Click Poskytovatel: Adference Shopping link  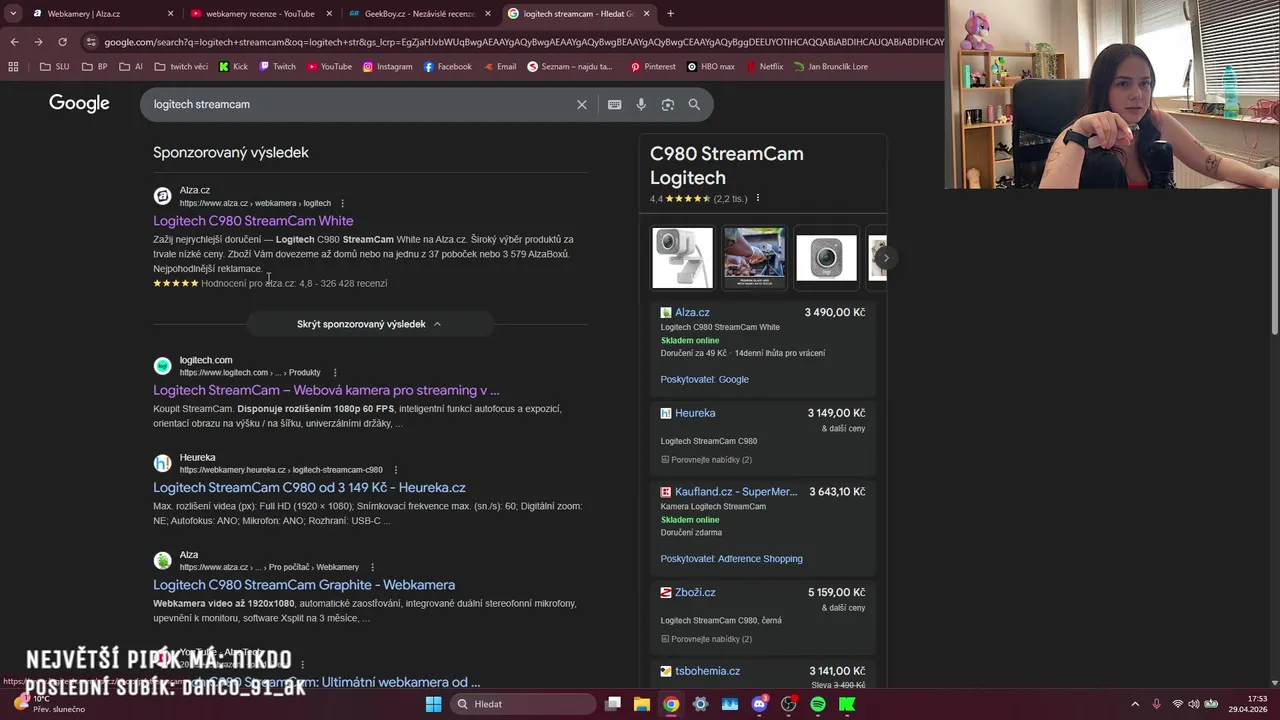731,559
